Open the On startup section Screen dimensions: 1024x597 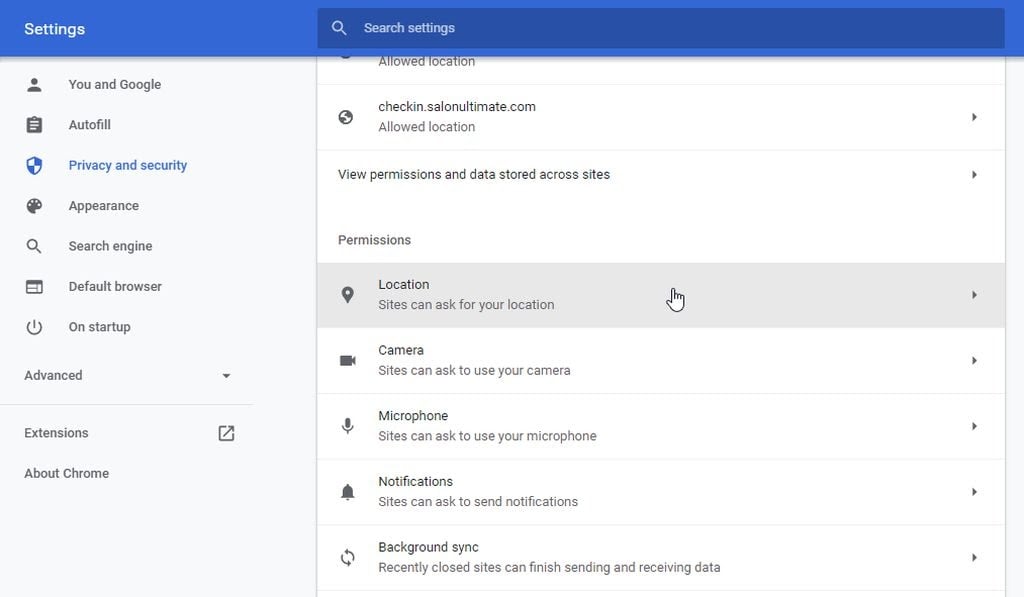pos(99,327)
